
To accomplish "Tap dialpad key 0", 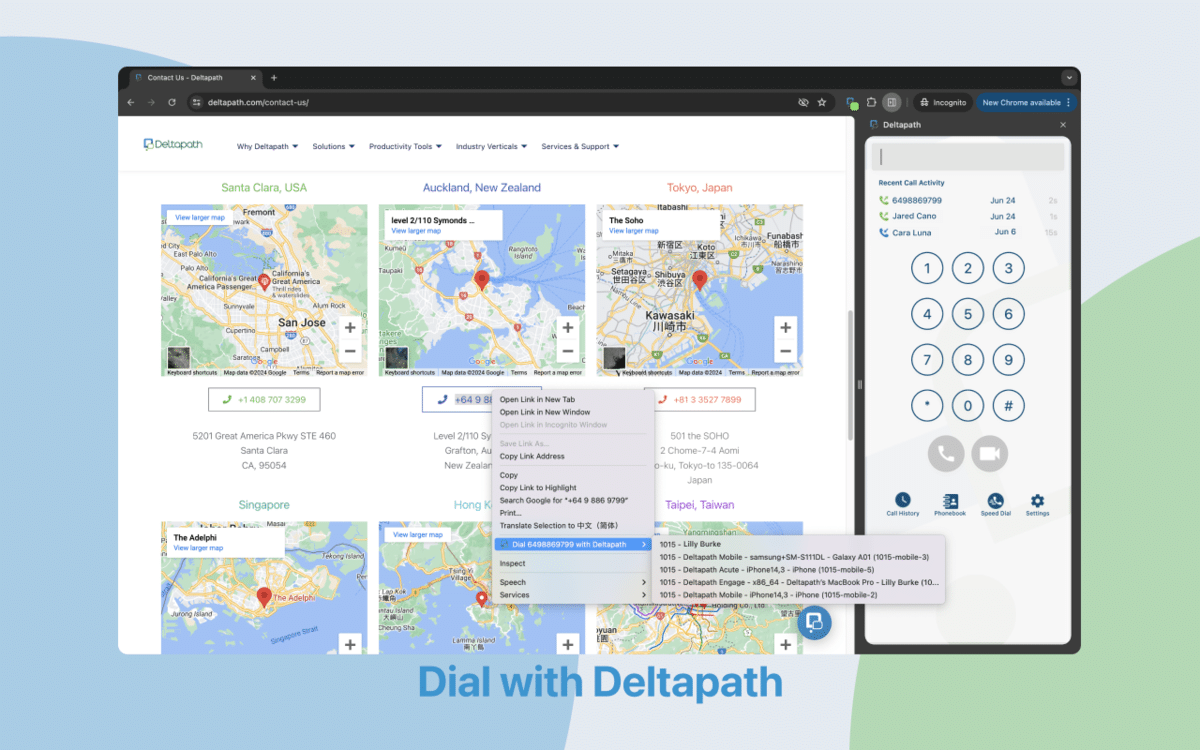I will coord(968,406).
